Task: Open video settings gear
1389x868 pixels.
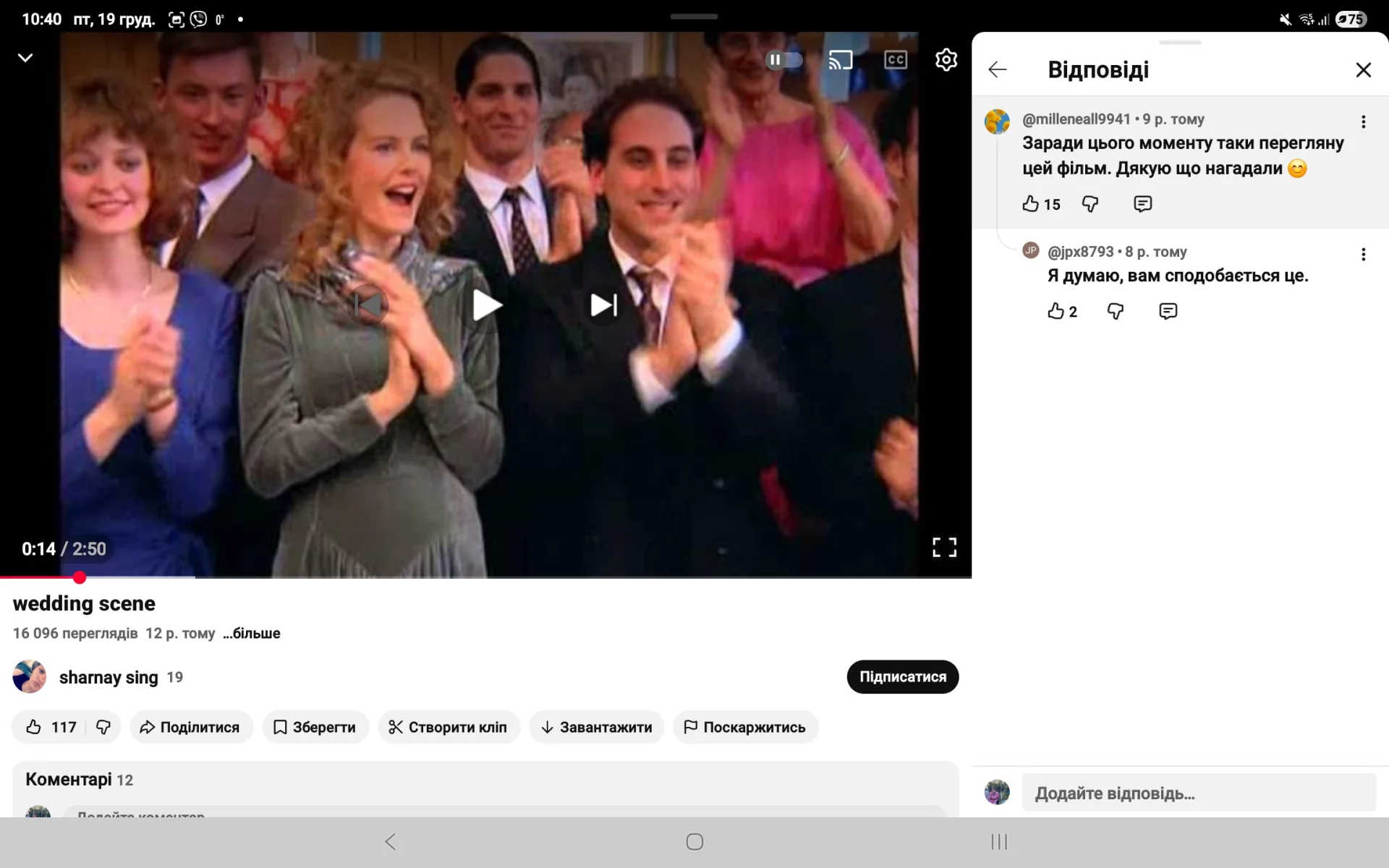Action: [x=946, y=60]
